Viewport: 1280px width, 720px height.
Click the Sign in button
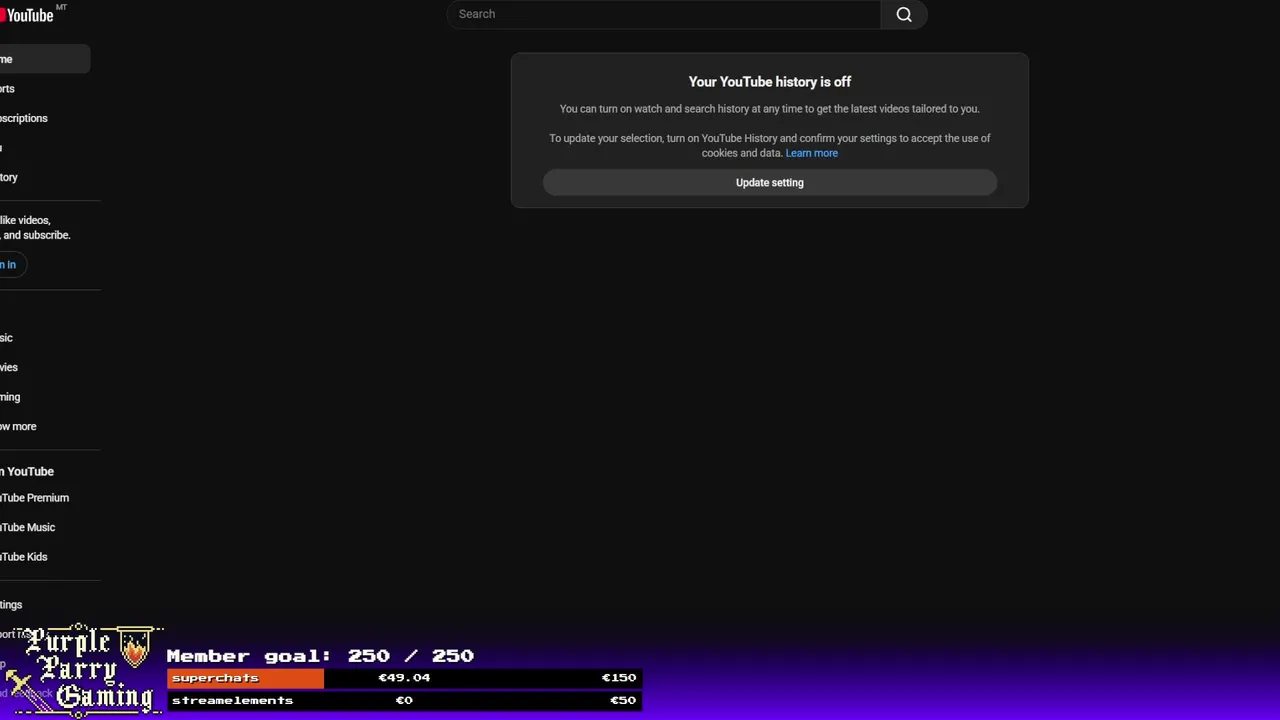point(12,265)
